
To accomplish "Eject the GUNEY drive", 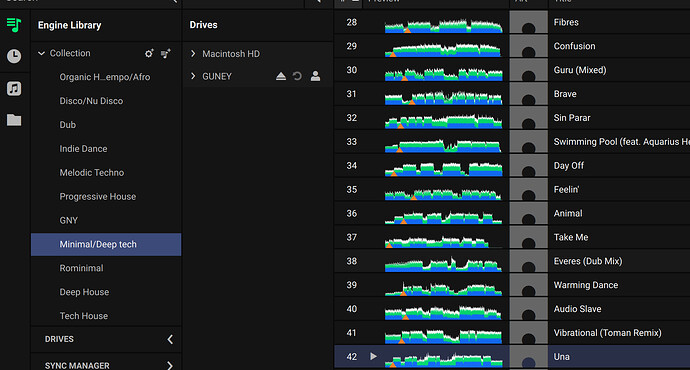I will coord(281,76).
